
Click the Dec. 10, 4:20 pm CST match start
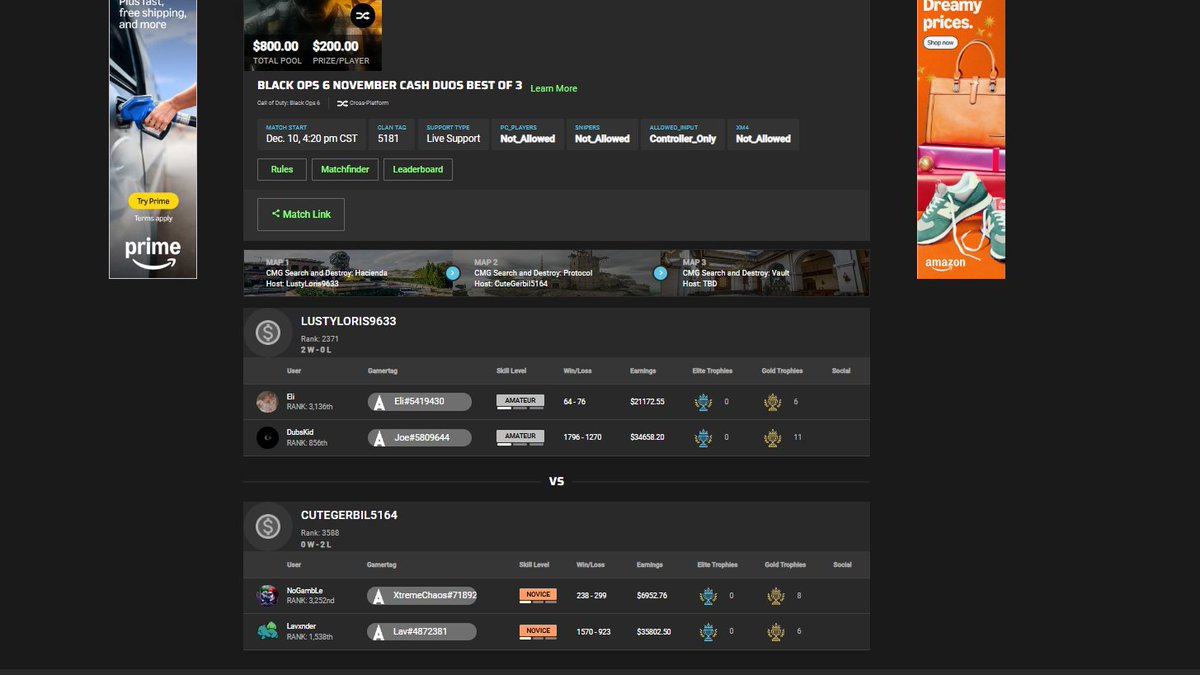(312, 139)
